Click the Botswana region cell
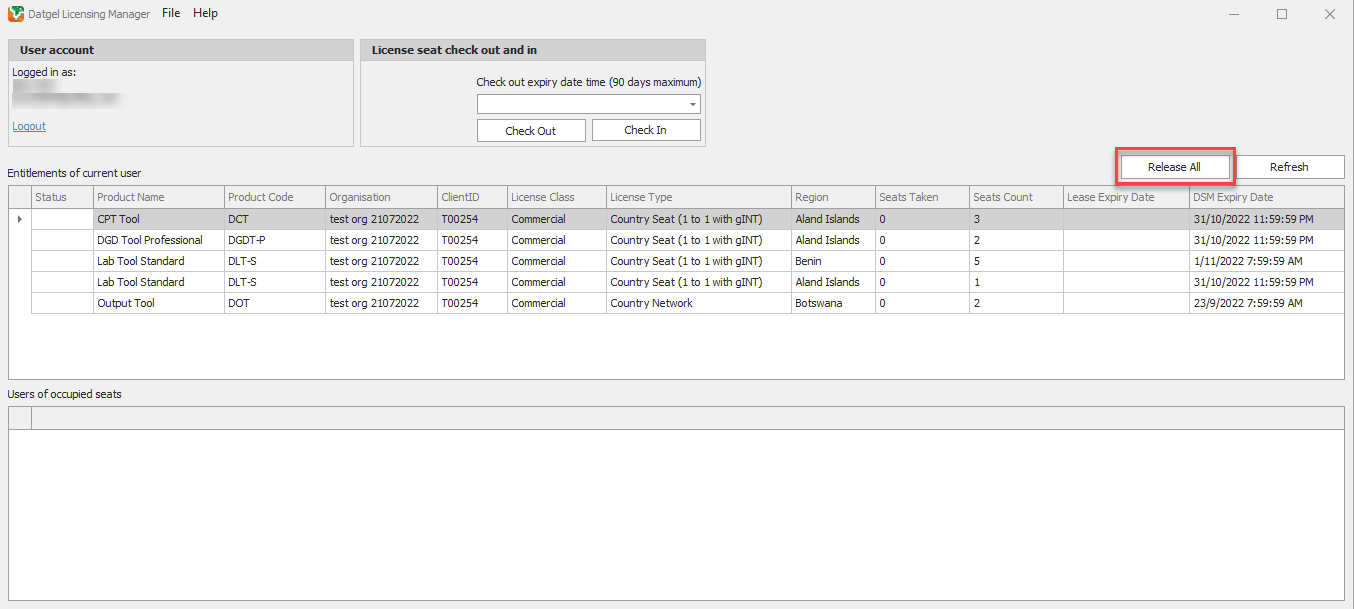 (x=833, y=303)
